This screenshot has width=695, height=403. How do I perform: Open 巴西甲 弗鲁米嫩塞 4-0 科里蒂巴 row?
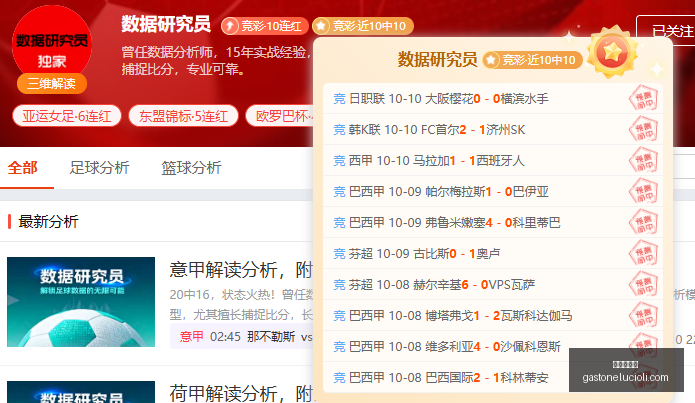click(493, 223)
